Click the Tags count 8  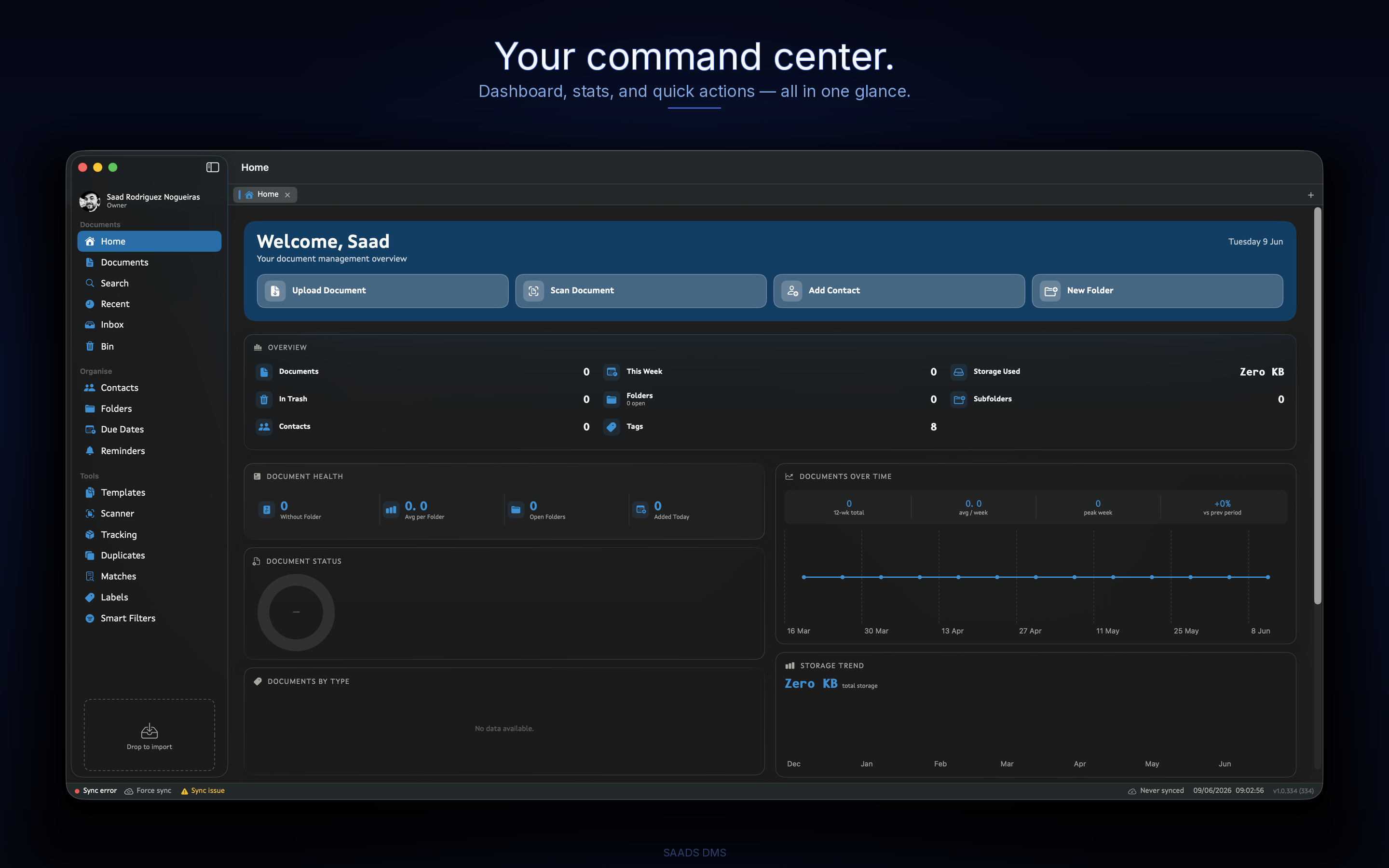click(x=933, y=427)
